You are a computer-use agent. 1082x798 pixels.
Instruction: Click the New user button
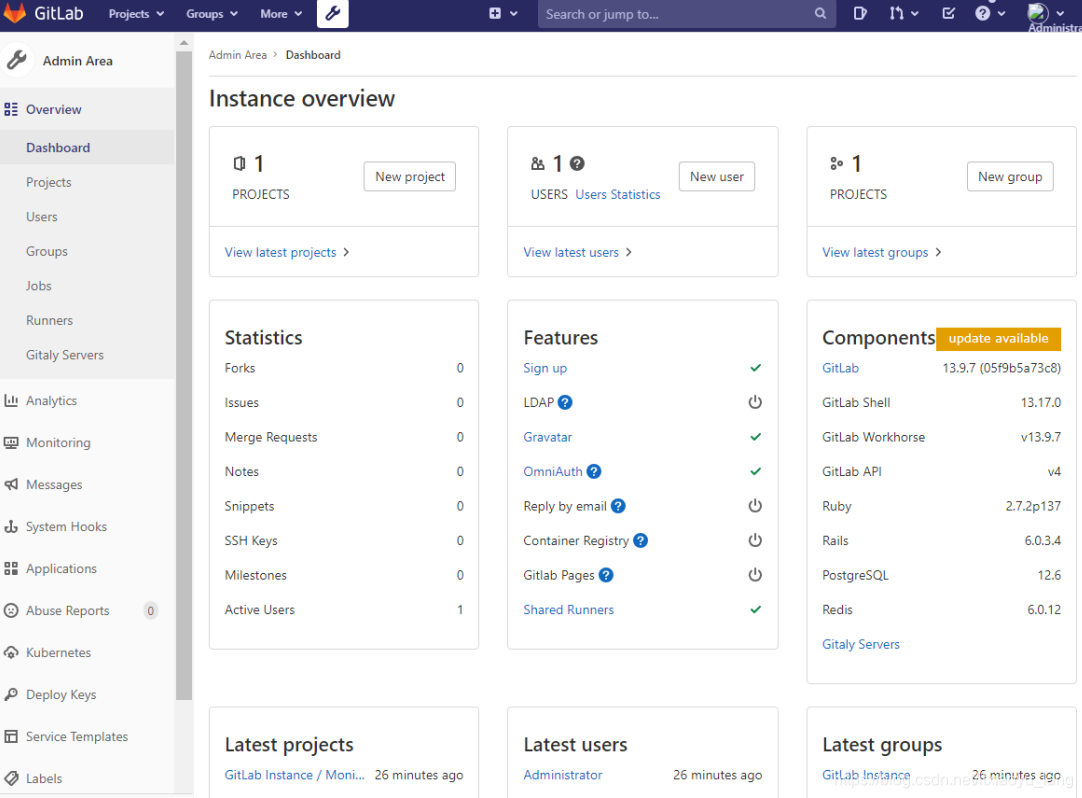point(717,177)
